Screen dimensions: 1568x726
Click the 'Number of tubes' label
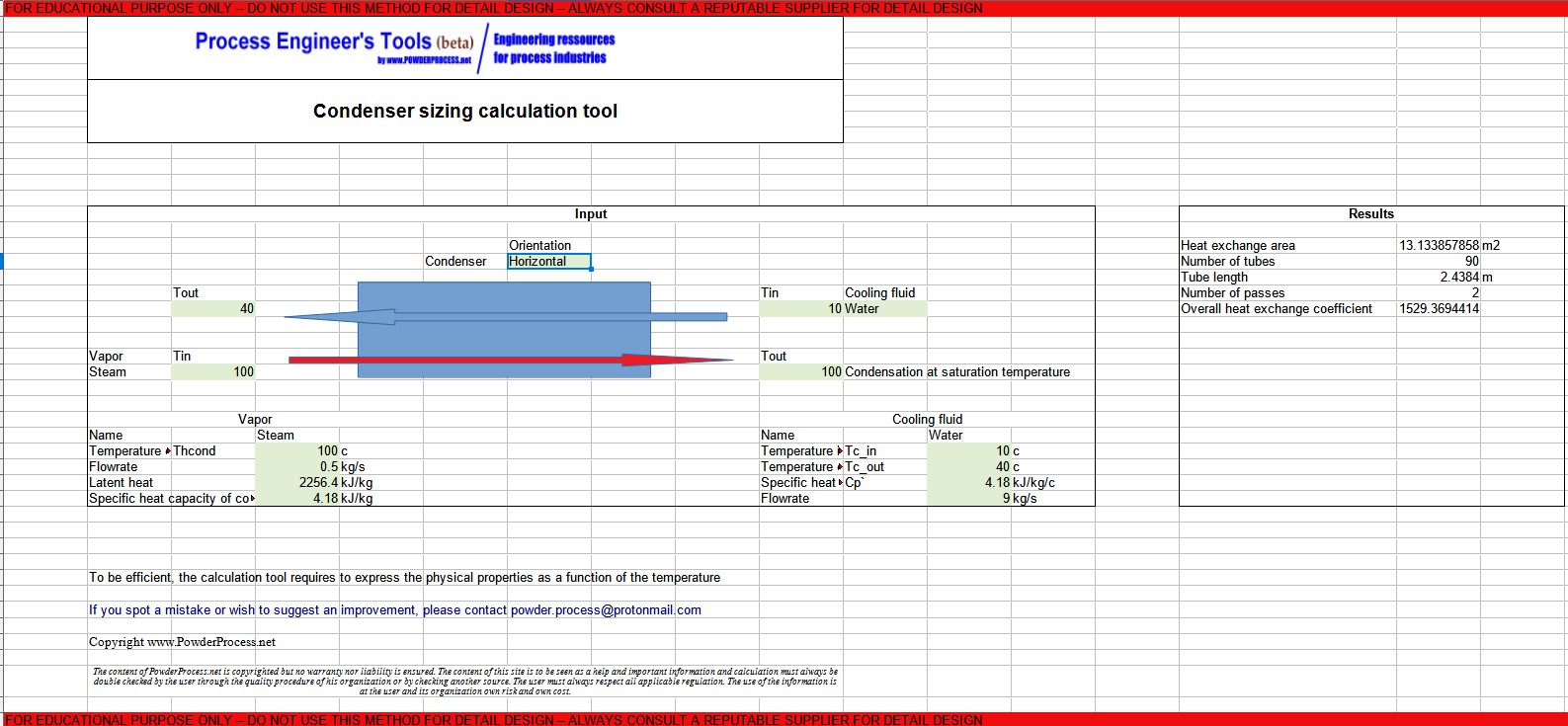point(1227,262)
